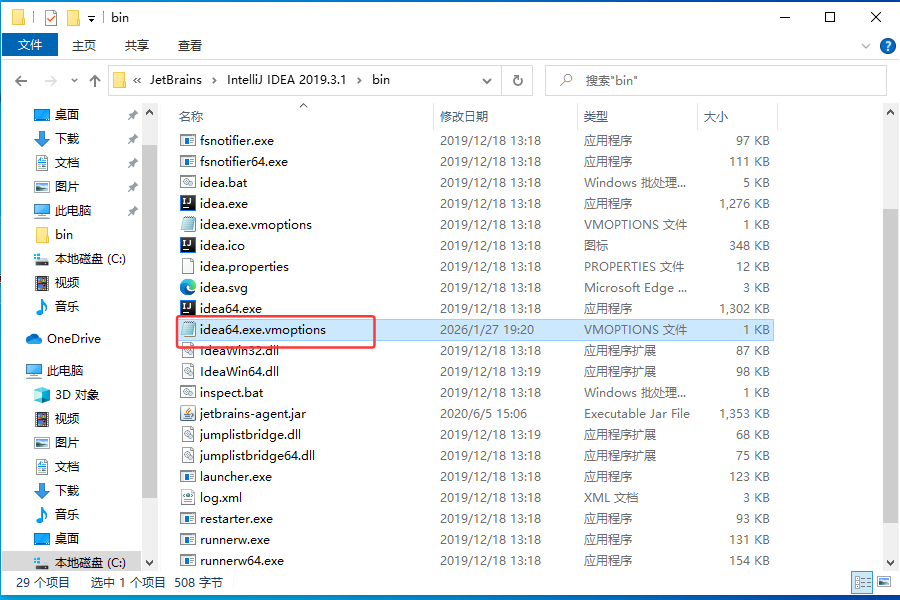
Task: Click the IdeaWin64.dll file icon
Action: [x=188, y=371]
